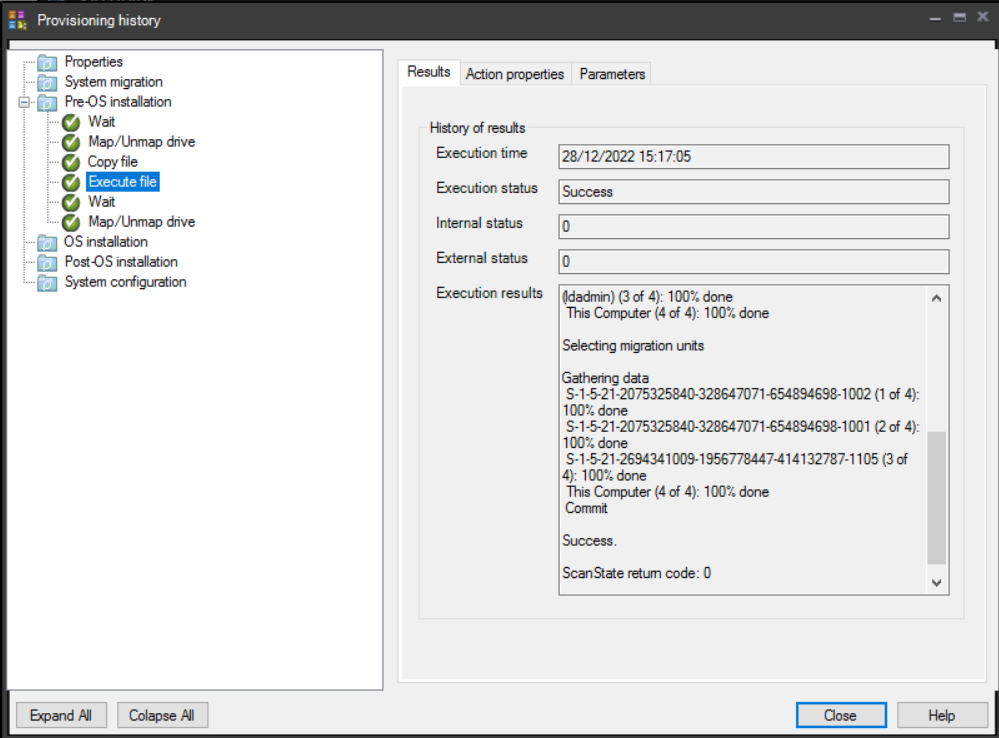
Task: Click the Expand All button
Action: point(61,714)
